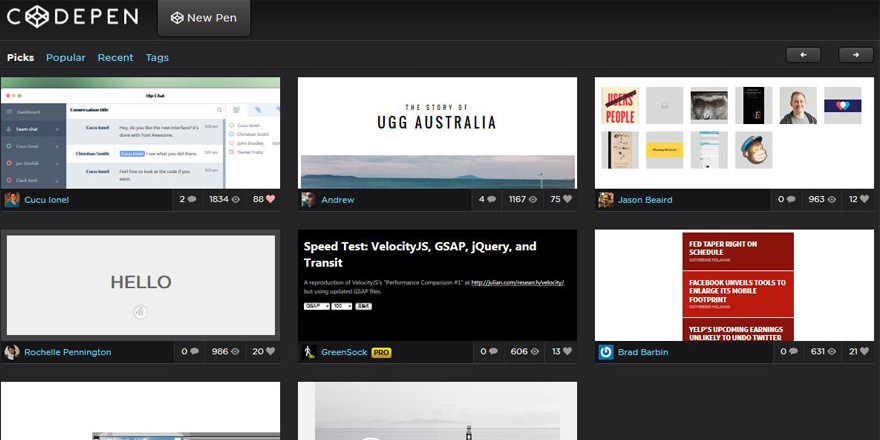Open GreenSock's profile link

coord(344,352)
